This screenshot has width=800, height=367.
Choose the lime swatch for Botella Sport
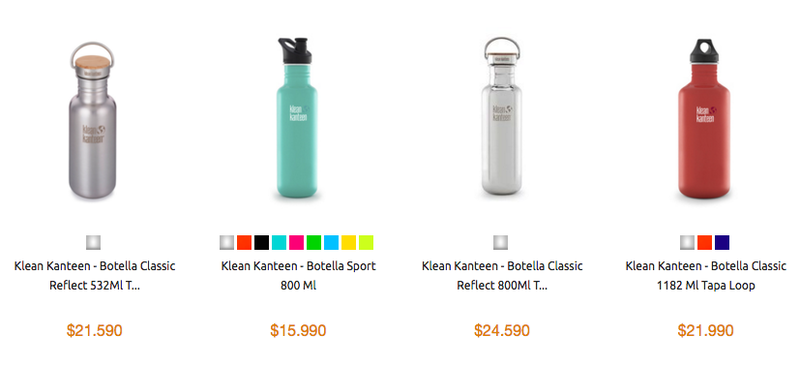[366, 242]
